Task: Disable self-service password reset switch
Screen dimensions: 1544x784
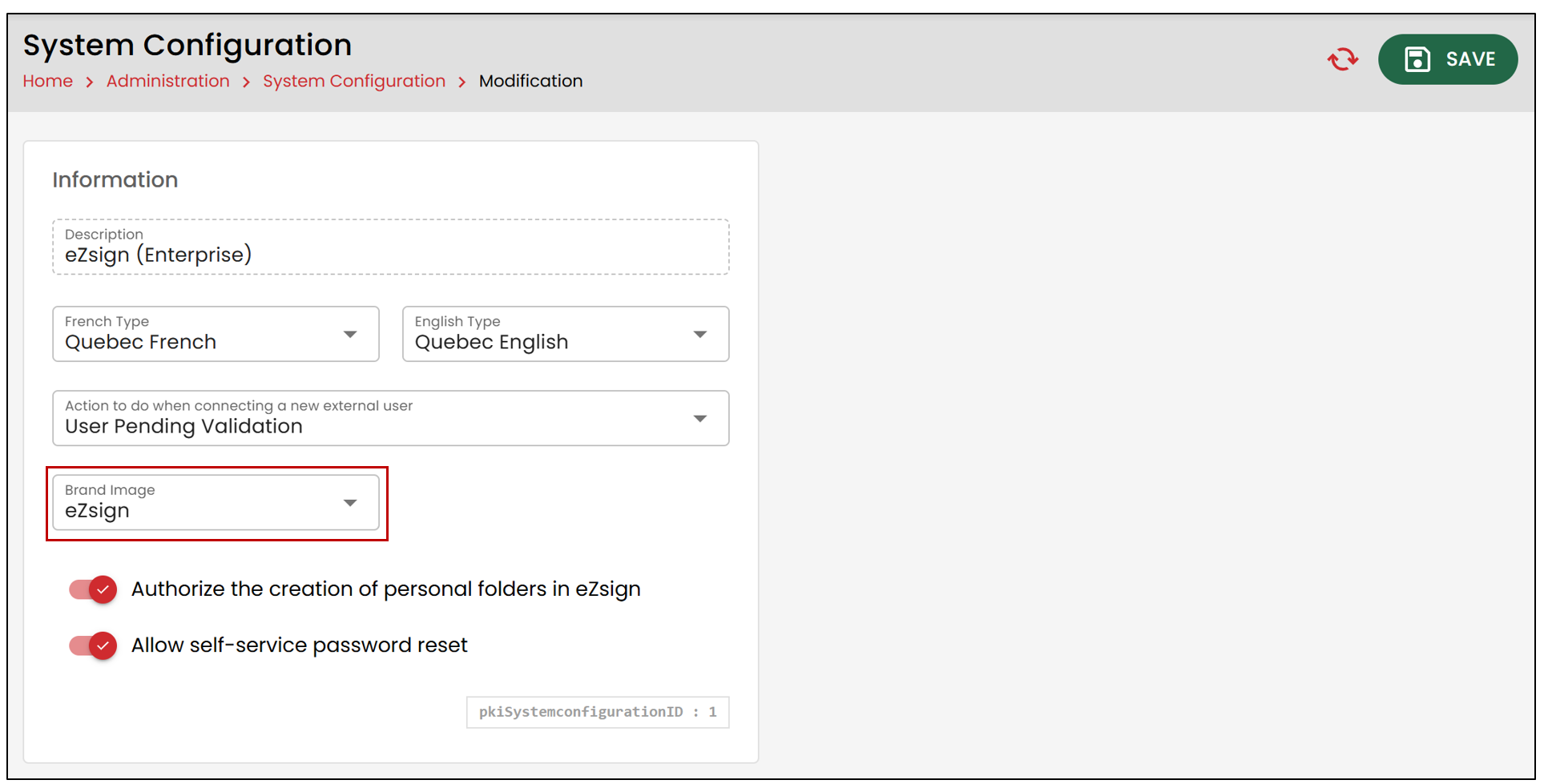Action: coord(93,645)
